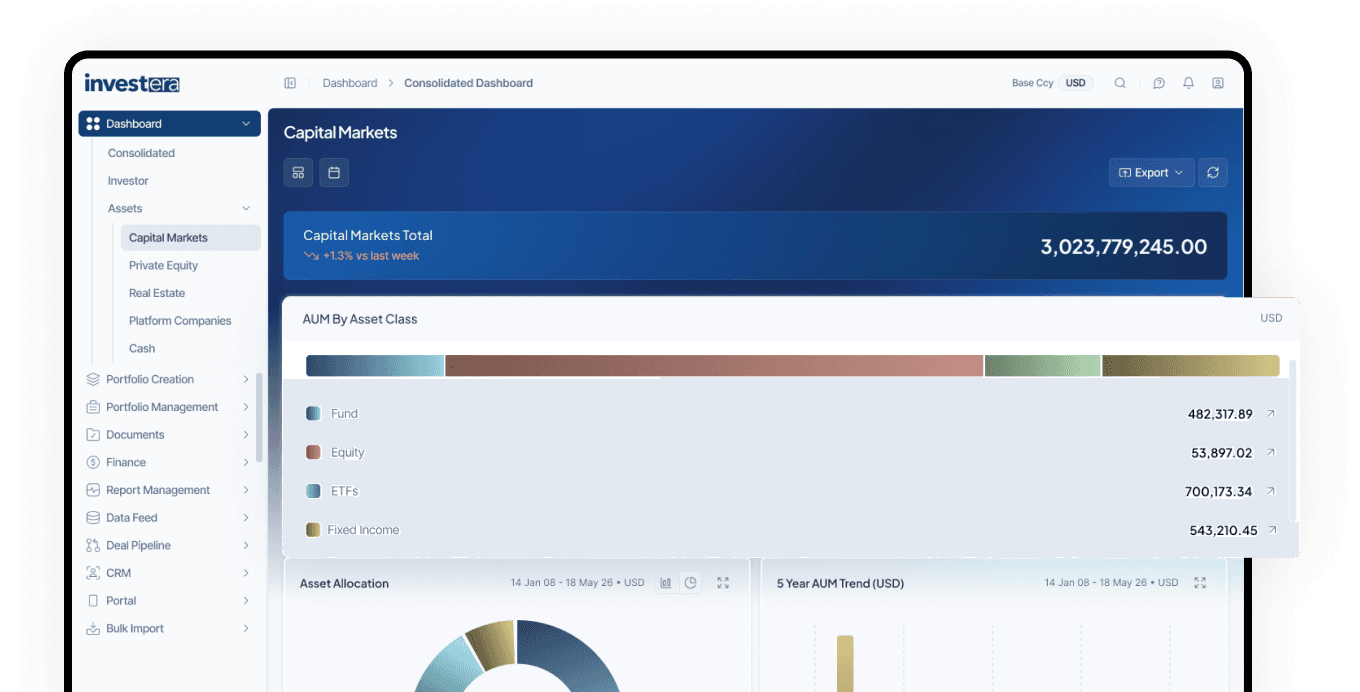This screenshot has width=1360, height=692.
Task: Collapse the Dashboard menu chevron
Action: (x=246, y=124)
